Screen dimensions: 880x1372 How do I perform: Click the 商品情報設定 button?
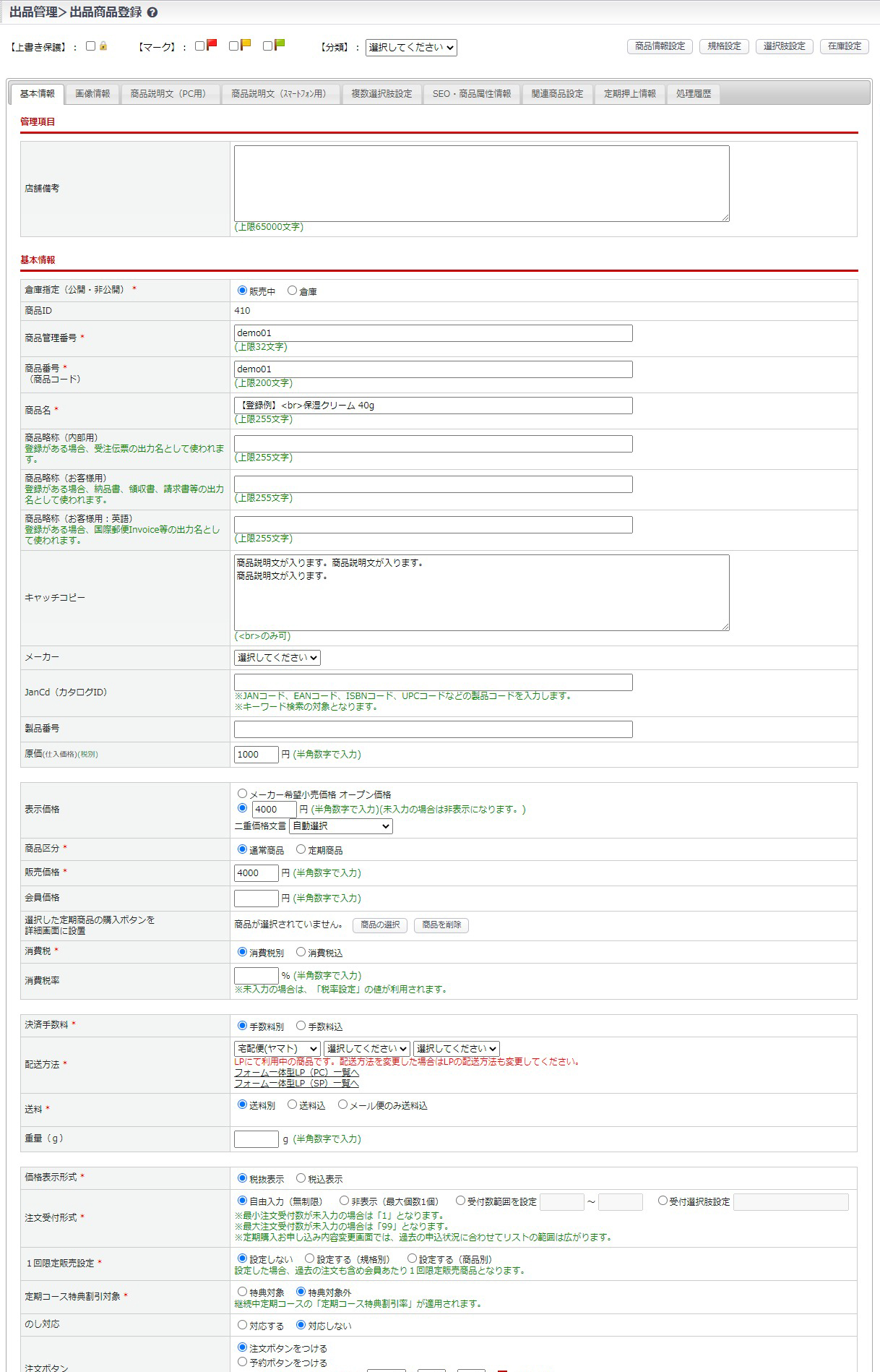pos(660,46)
